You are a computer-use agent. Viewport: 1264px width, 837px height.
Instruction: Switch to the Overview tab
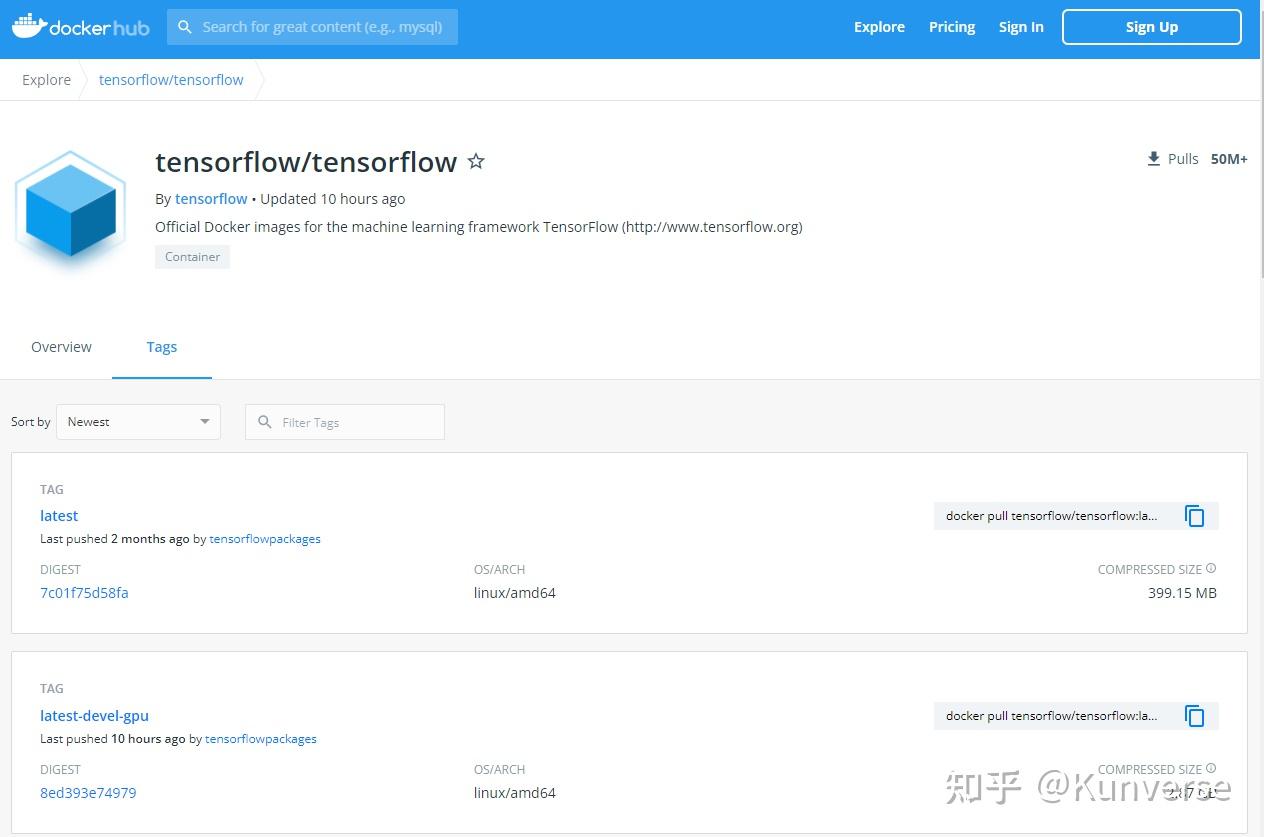[x=61, y=346]
